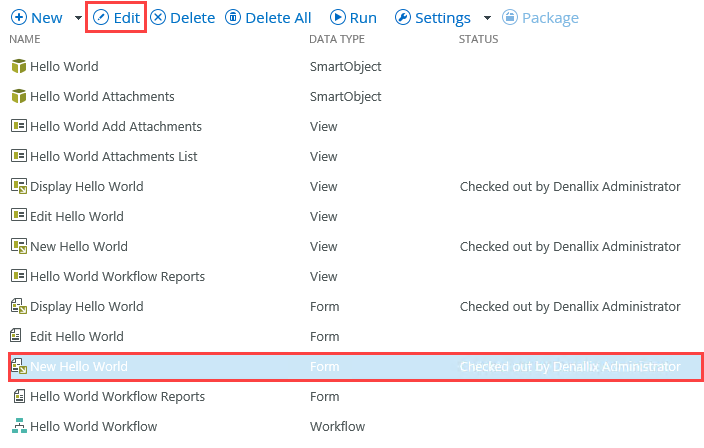
Task: Click the New plus icon
Action: point(18,18)
